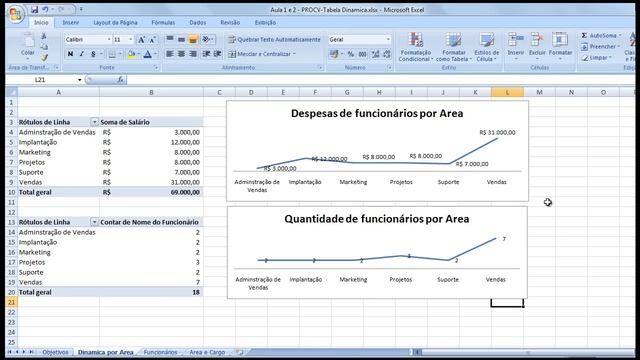The image size is (640, 360).
Task: Apply accounting currency format
Action: click(334, 54)
